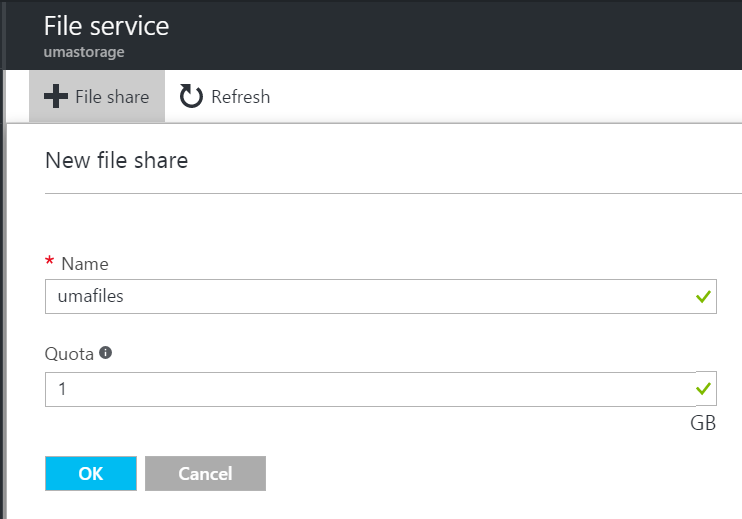The height and width of the screenshot is (519, 742).
Task: Click the plus icon for File share
Action: click(56, 96)
